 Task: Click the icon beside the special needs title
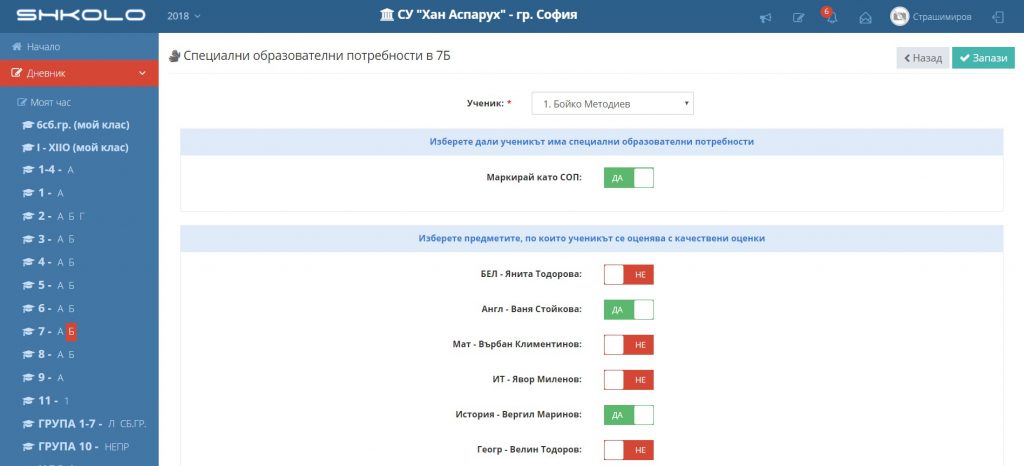pyautogui.click(x=174, y=56)
